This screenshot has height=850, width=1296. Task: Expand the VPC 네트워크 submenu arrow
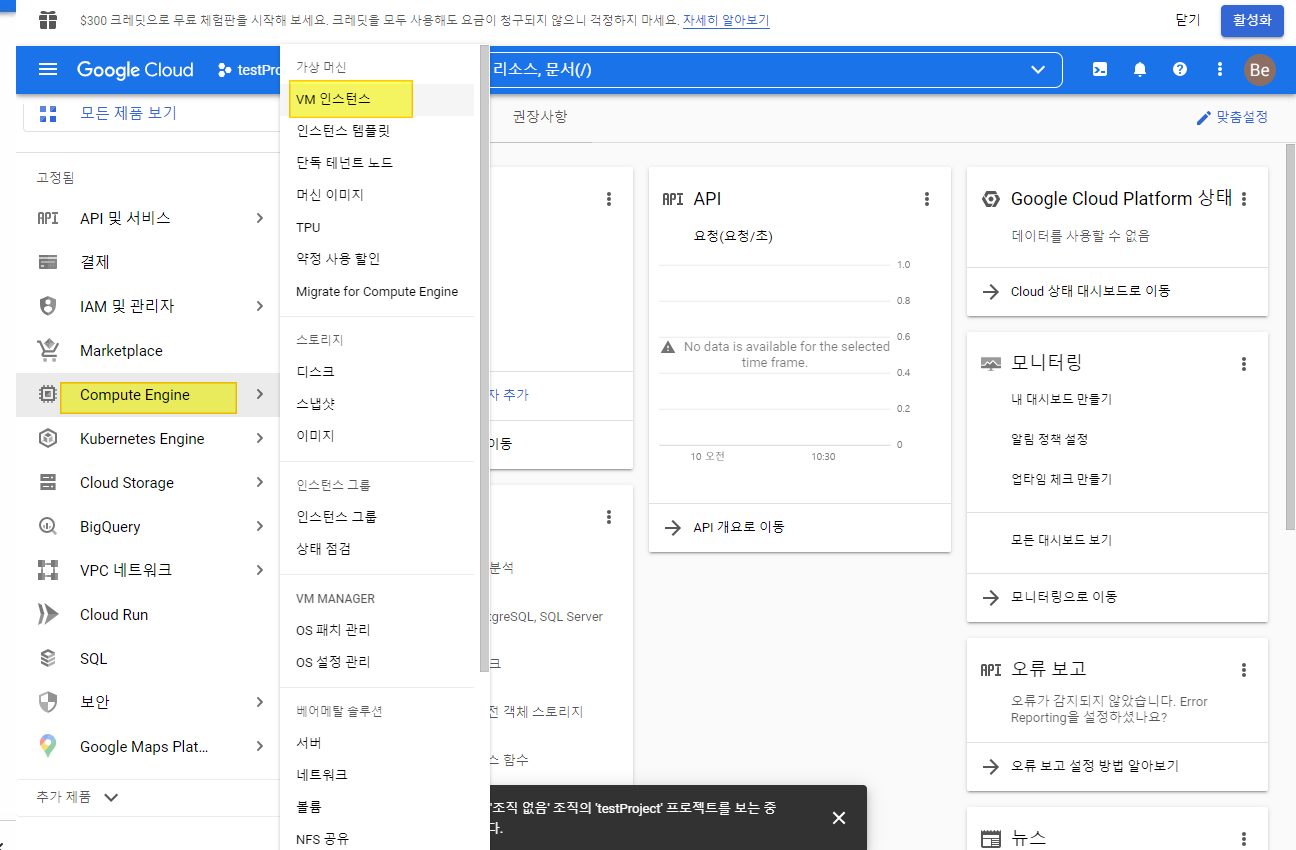pyautogui.click(x=259, y=570)
